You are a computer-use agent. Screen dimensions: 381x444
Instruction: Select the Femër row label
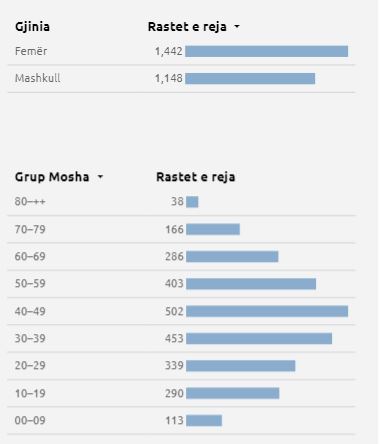point(31,51)
